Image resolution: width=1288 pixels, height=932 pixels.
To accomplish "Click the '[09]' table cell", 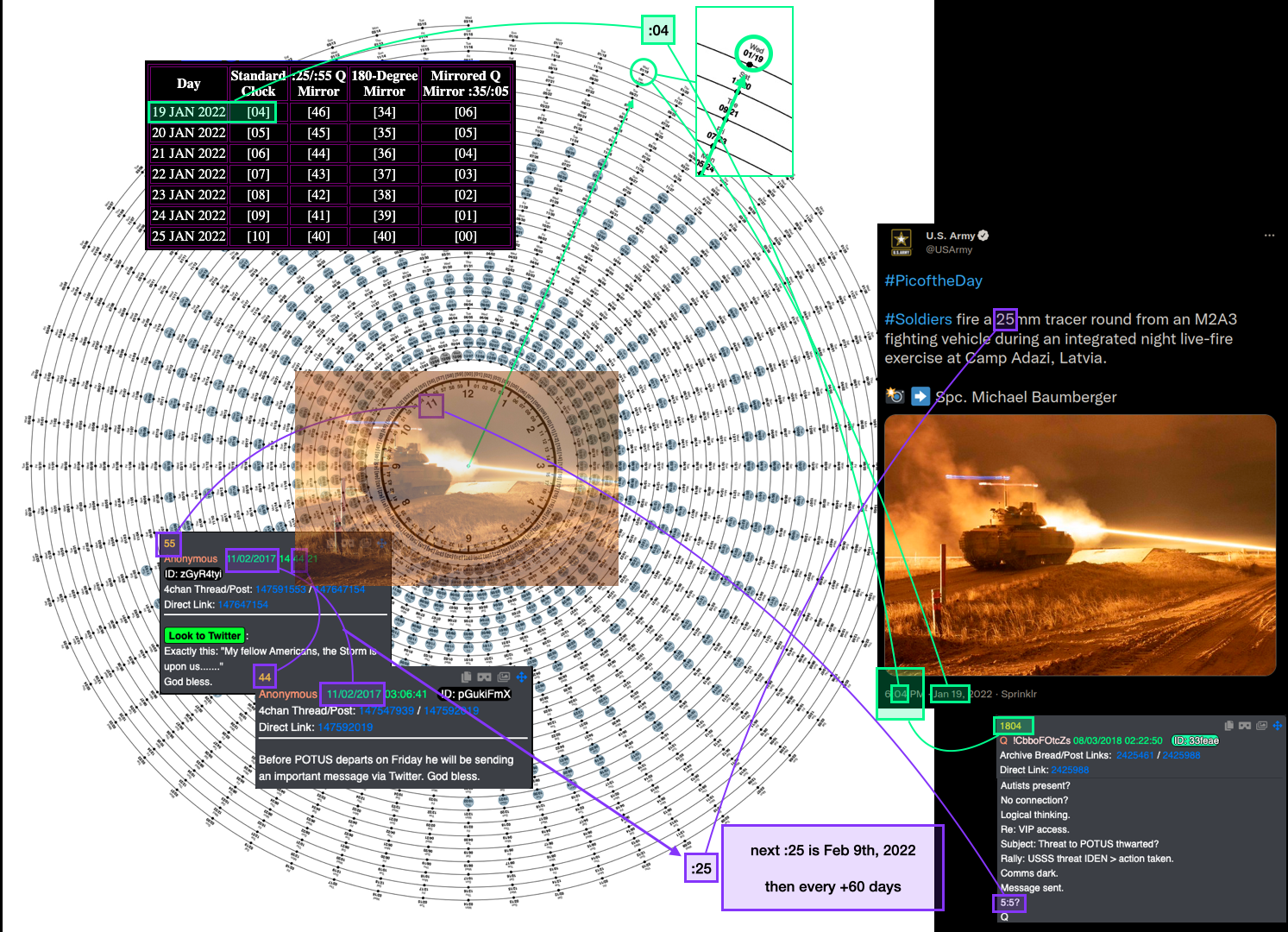I will point(259,215).
